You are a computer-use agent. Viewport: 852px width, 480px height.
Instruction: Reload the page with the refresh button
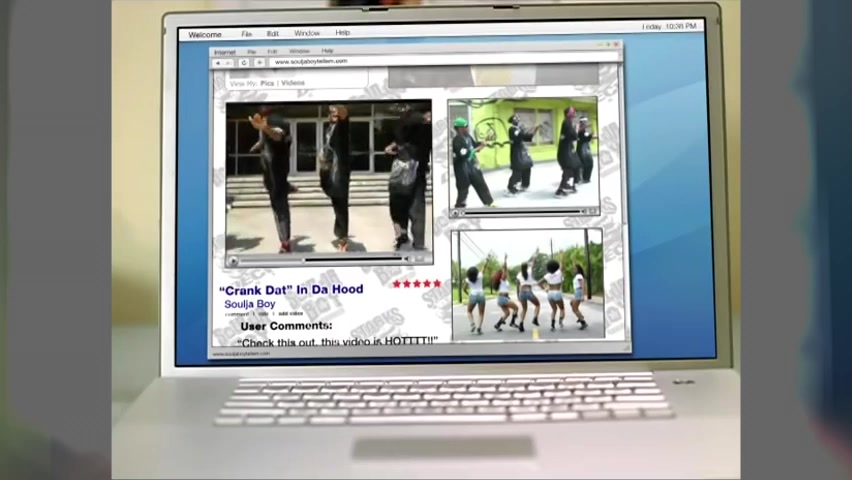(x=244, y=63)
